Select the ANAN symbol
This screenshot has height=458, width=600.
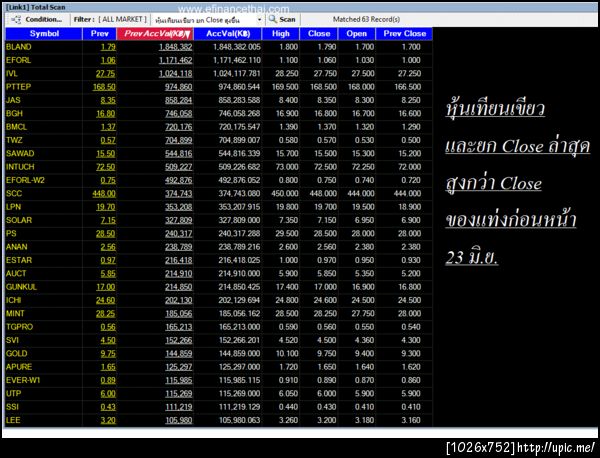tap(16, 247)
